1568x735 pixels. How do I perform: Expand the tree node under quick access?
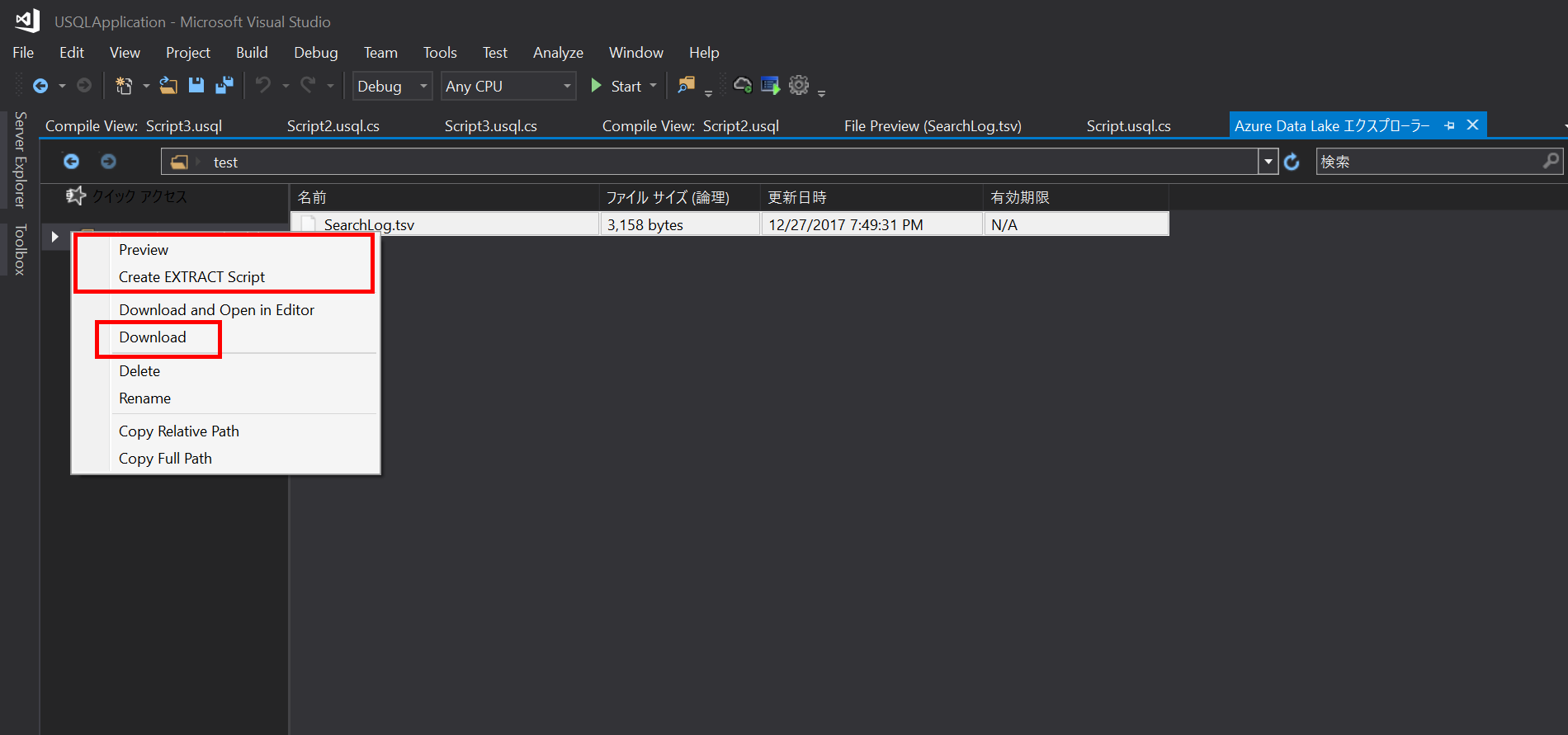(55, 237)
